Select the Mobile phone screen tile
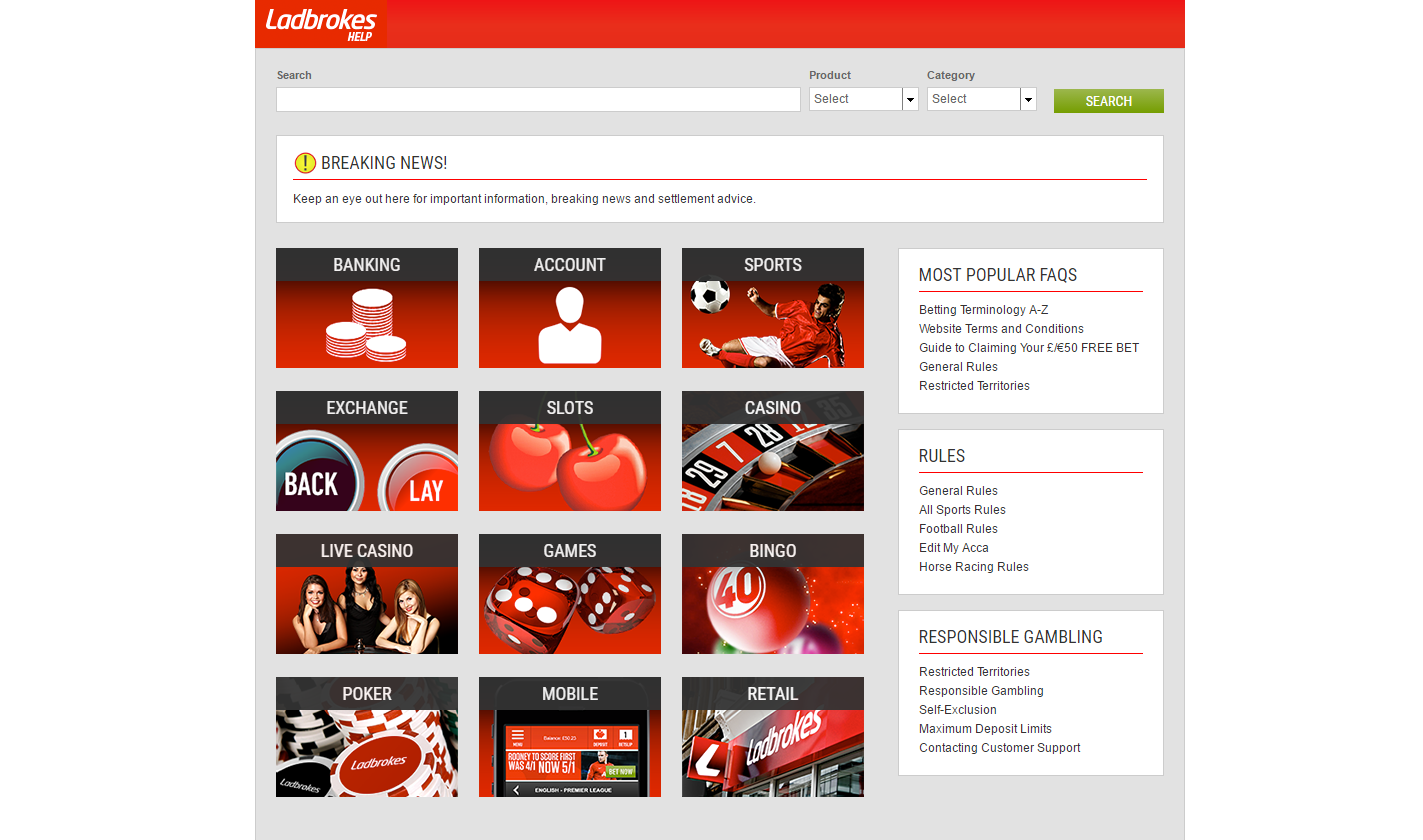This screenshot has height=840, width=1423. [569, 737]
